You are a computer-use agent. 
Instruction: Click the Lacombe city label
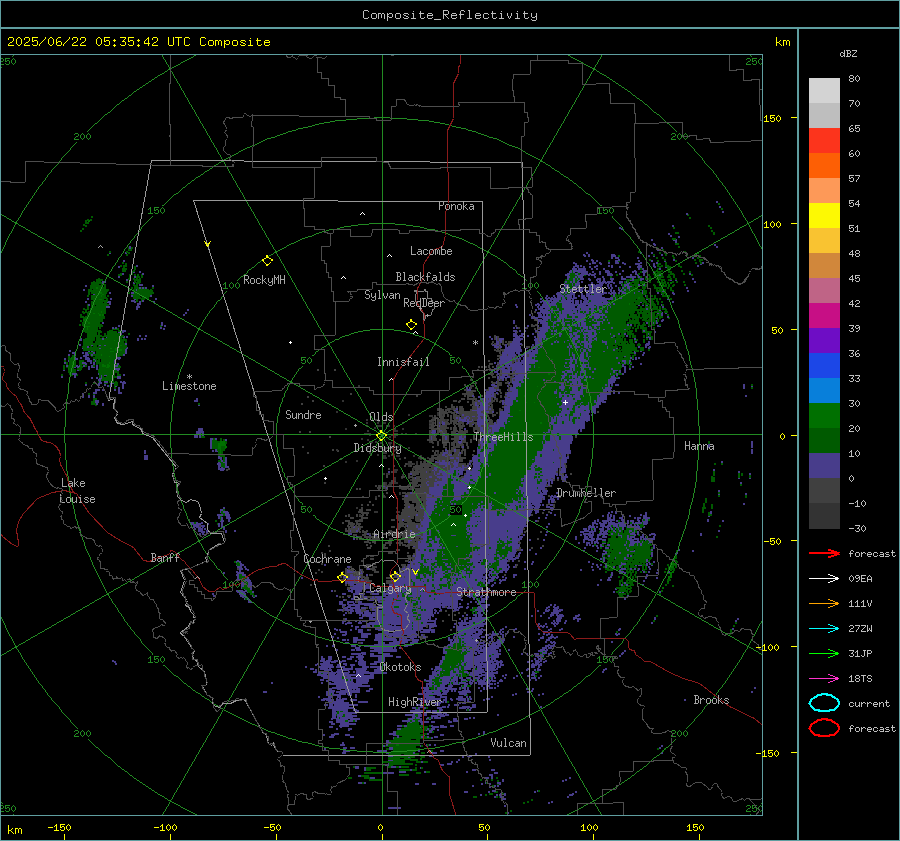(x=431, y=251)
